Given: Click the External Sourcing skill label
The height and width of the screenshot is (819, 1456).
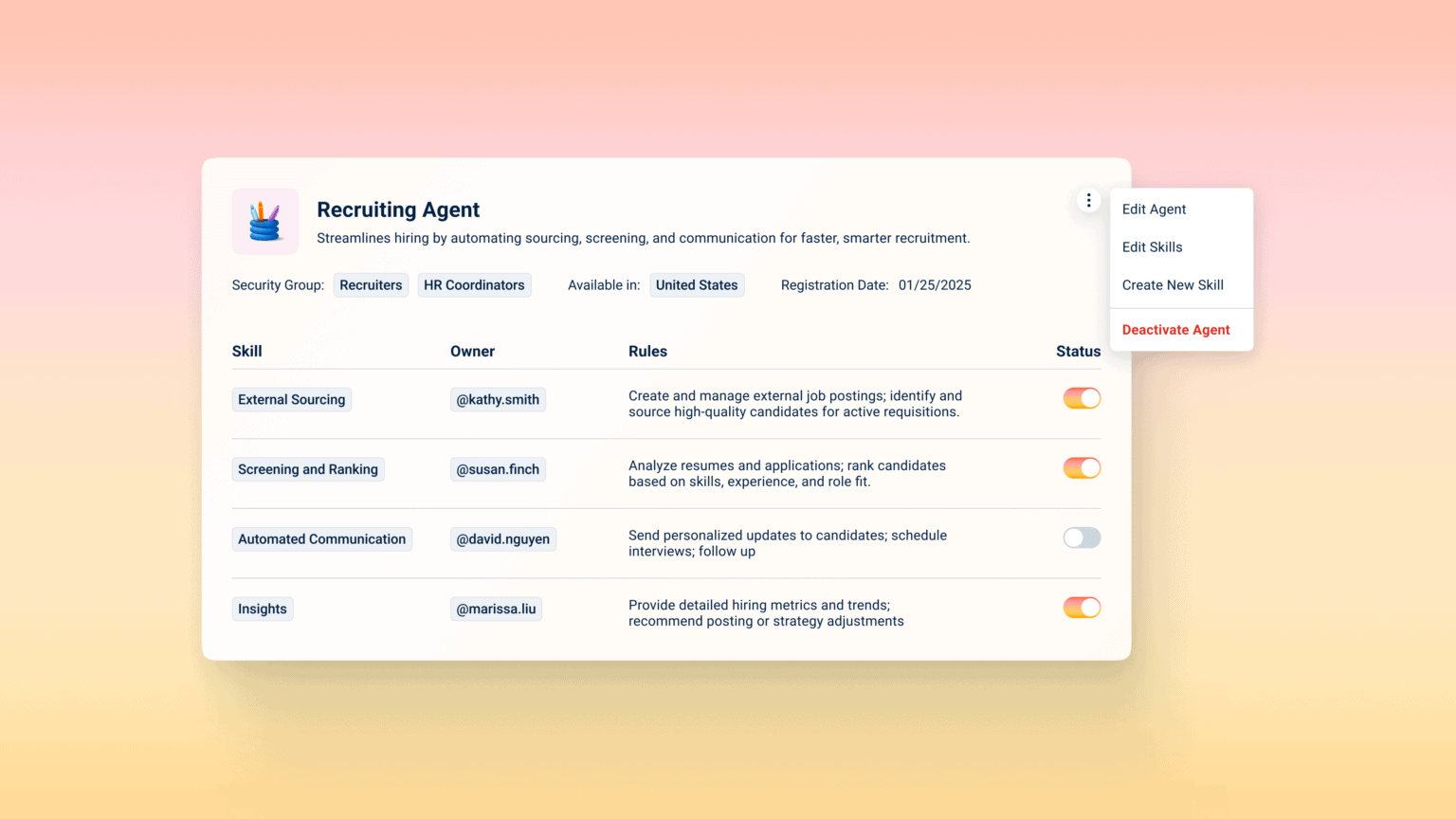Looking at the screenshot, I should point(291,399).
